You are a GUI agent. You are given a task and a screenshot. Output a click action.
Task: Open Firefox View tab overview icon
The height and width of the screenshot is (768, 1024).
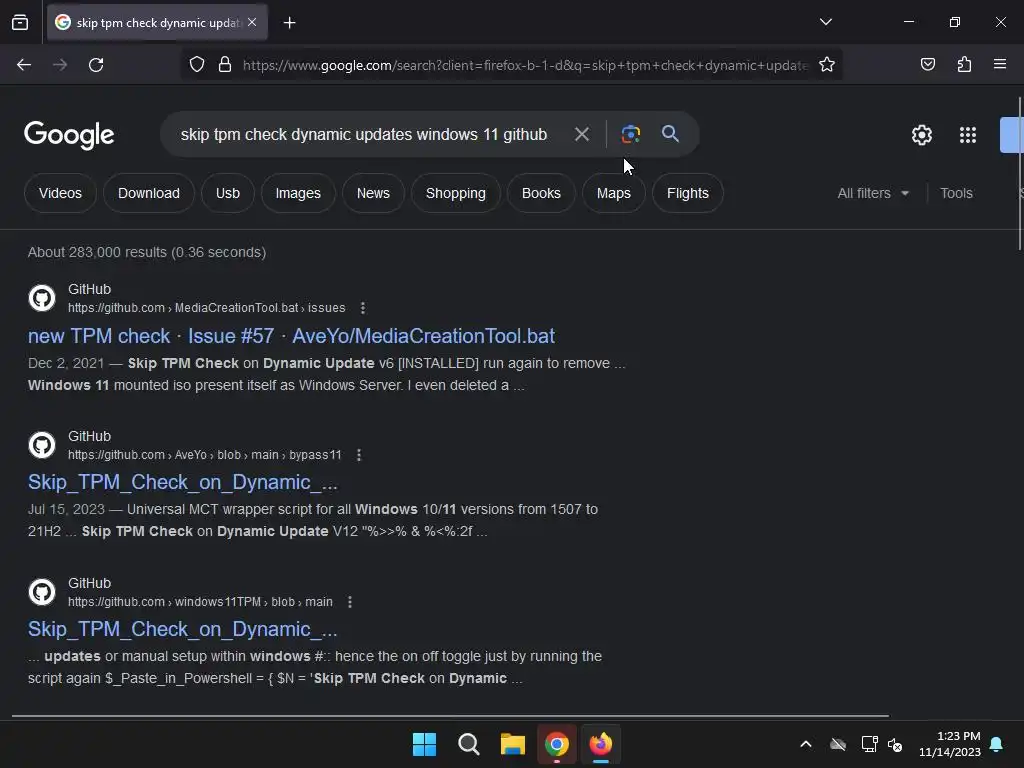point(20,23)
